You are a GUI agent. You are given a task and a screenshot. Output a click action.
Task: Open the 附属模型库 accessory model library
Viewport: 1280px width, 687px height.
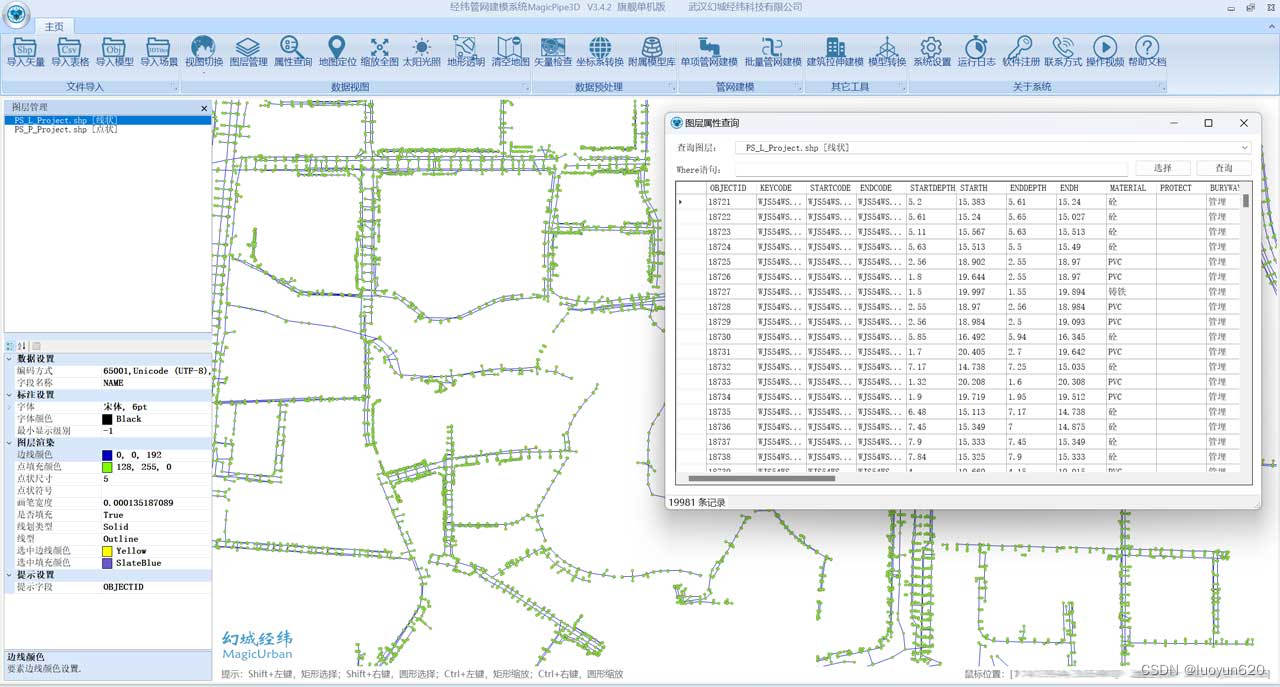pos(652,52)
